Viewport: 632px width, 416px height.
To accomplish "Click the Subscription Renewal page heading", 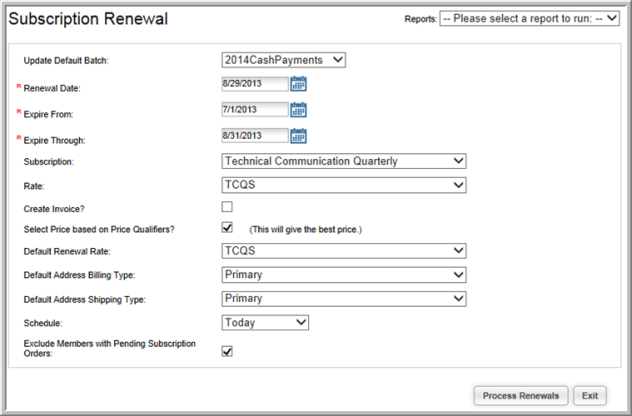I will 88,19.
